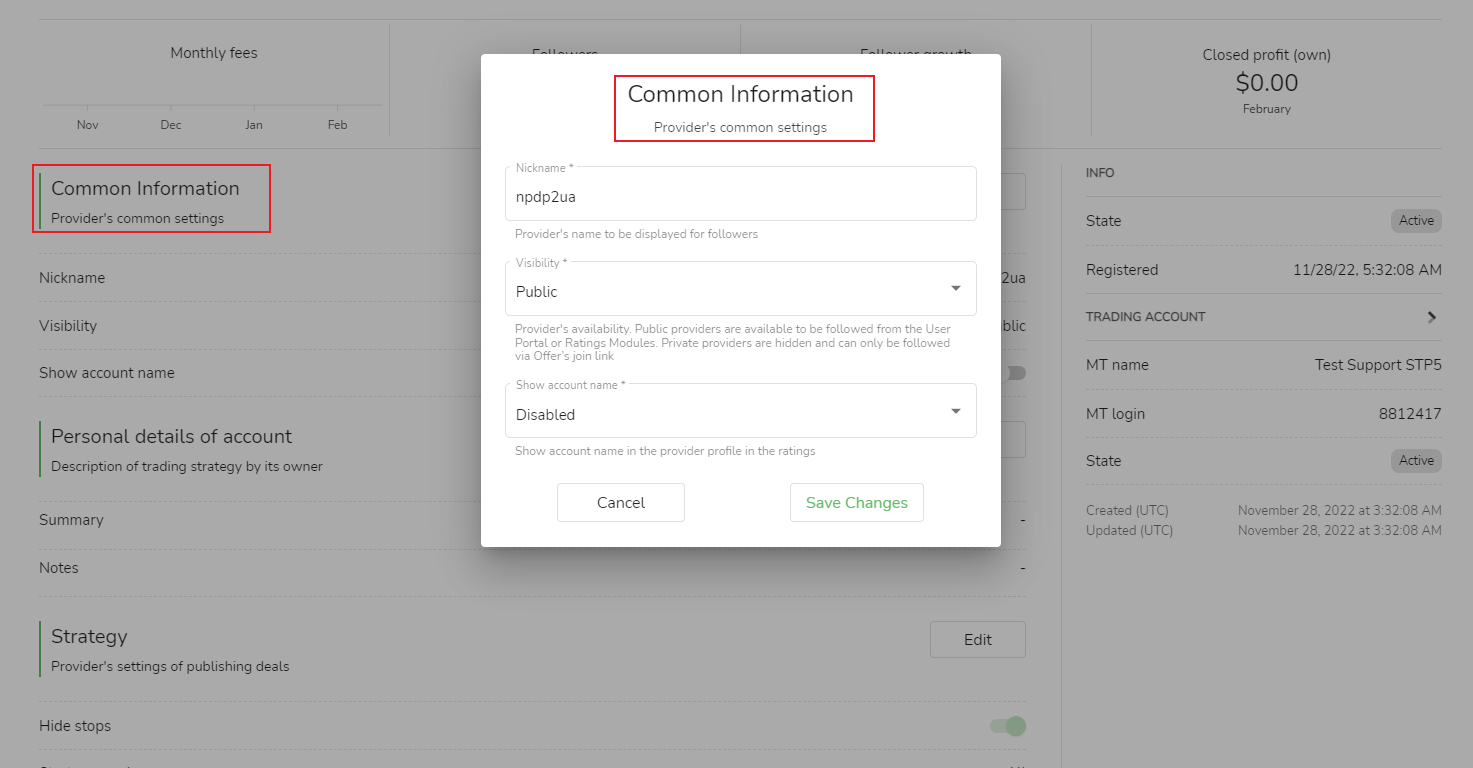Click the Common Information dialog title
The image size is (1473, 768).
740,95
